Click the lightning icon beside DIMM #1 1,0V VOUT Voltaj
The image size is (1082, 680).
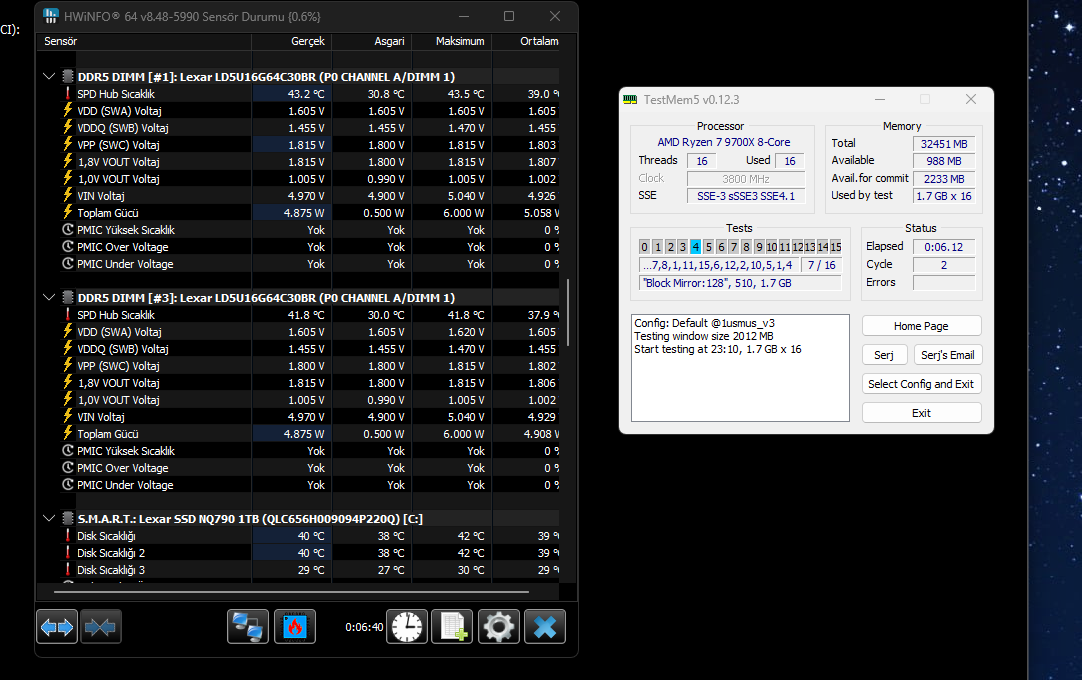coord(68,178)
